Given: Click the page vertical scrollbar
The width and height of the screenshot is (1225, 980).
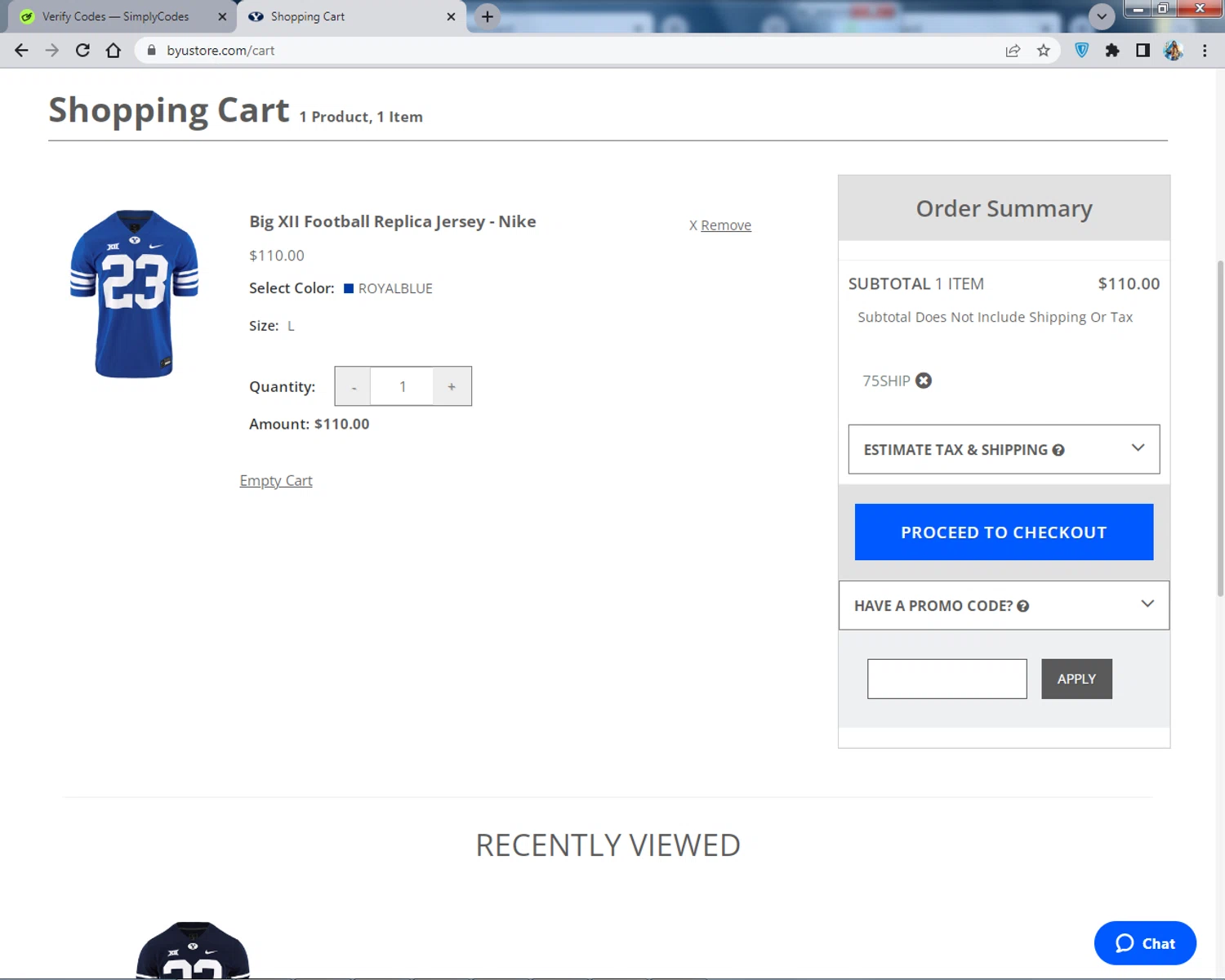Looking at the screenshot, I should [x=1220, y=429].
